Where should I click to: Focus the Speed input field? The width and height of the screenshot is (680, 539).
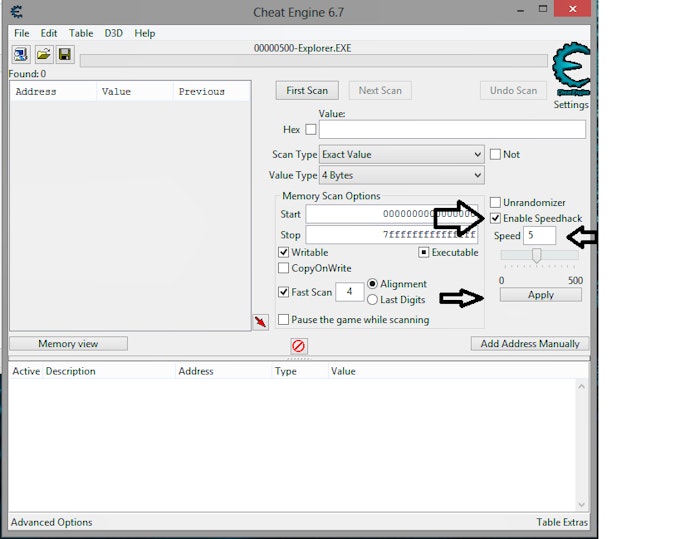pos(539,235)
